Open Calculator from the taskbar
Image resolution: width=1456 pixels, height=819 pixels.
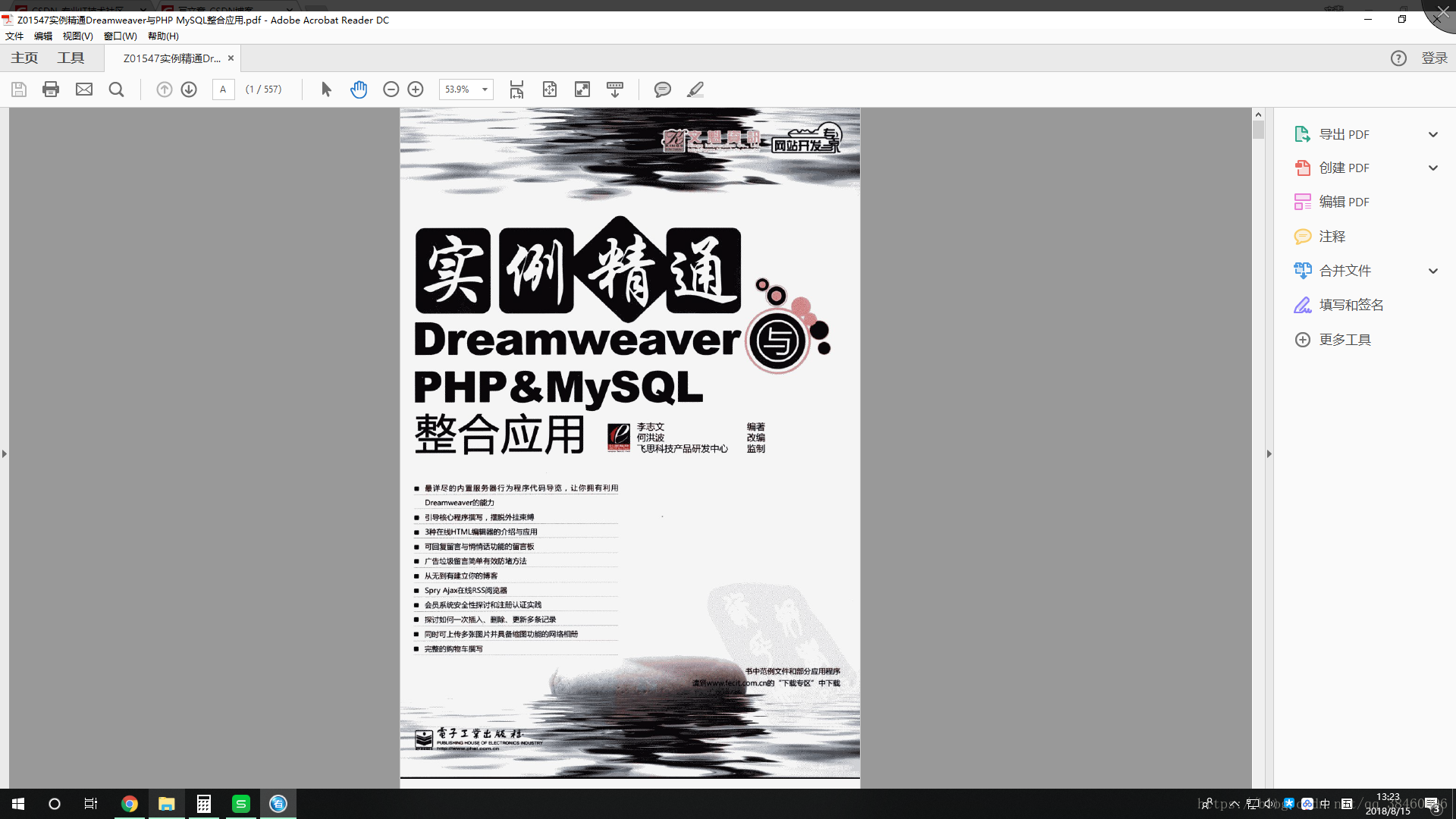point(203,804)
